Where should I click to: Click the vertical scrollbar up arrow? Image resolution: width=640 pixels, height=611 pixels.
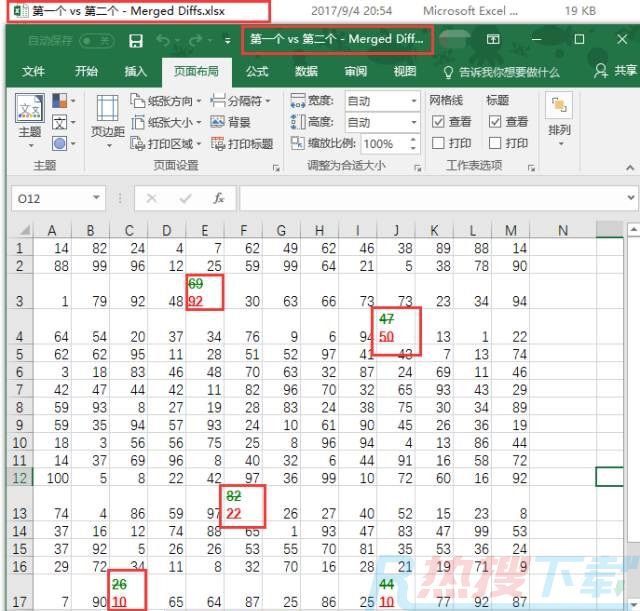click(x=633, y=230)
